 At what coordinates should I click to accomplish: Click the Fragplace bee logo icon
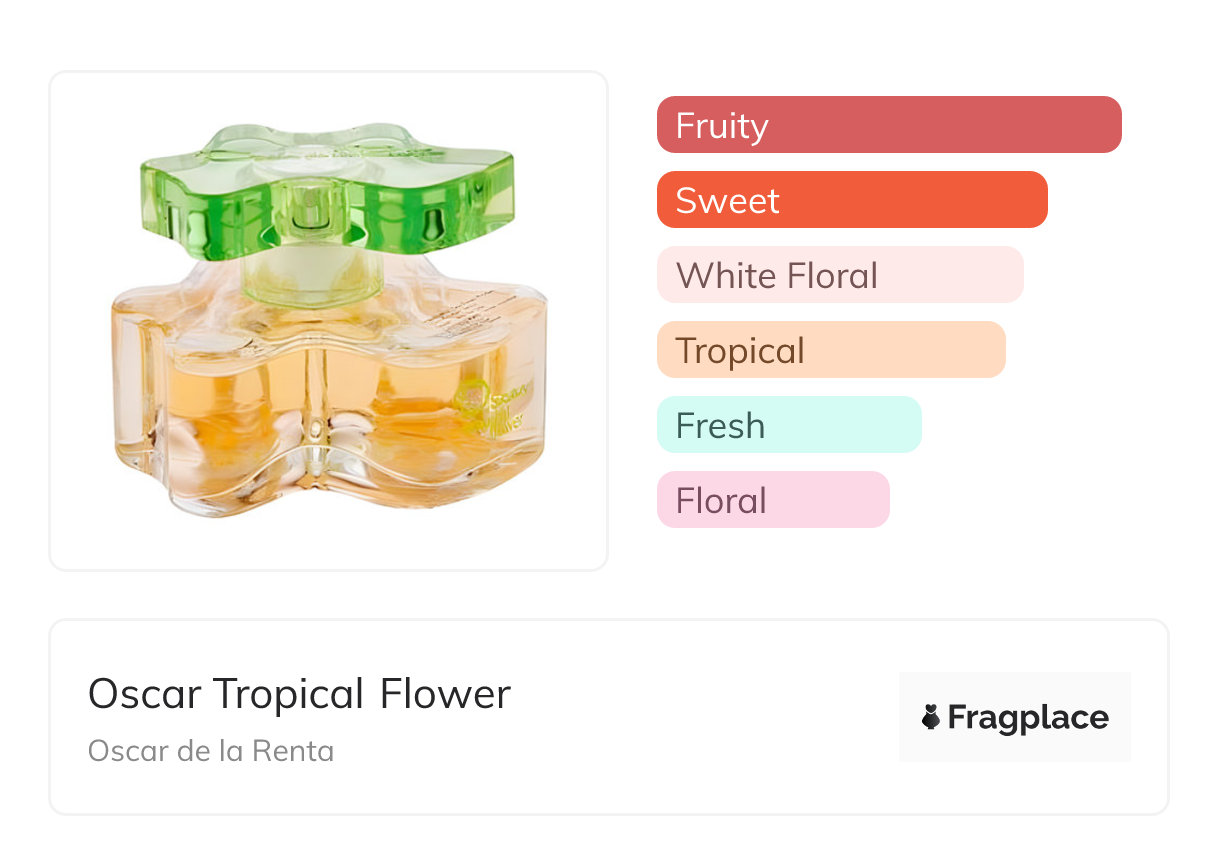[931, 717]
